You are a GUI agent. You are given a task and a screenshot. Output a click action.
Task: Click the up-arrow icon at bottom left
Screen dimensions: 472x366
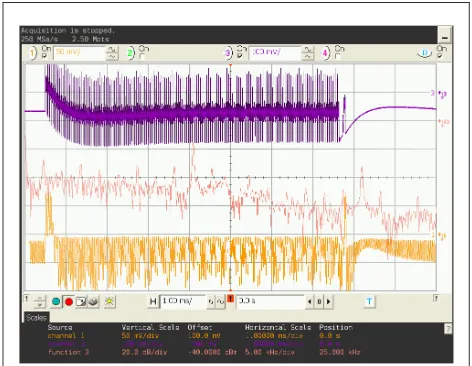pos(27,299)
